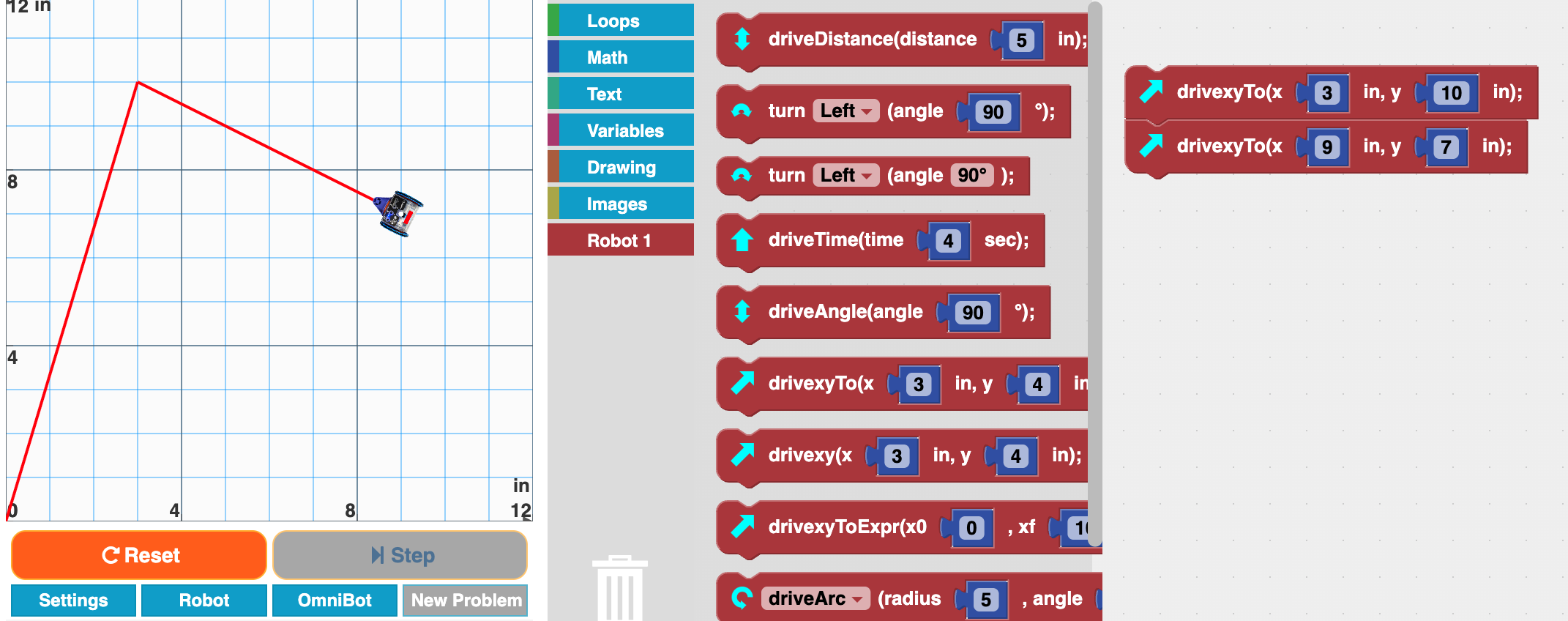Click the time value 4 in driveTime
1568x621 pixels.
[949, 241]
